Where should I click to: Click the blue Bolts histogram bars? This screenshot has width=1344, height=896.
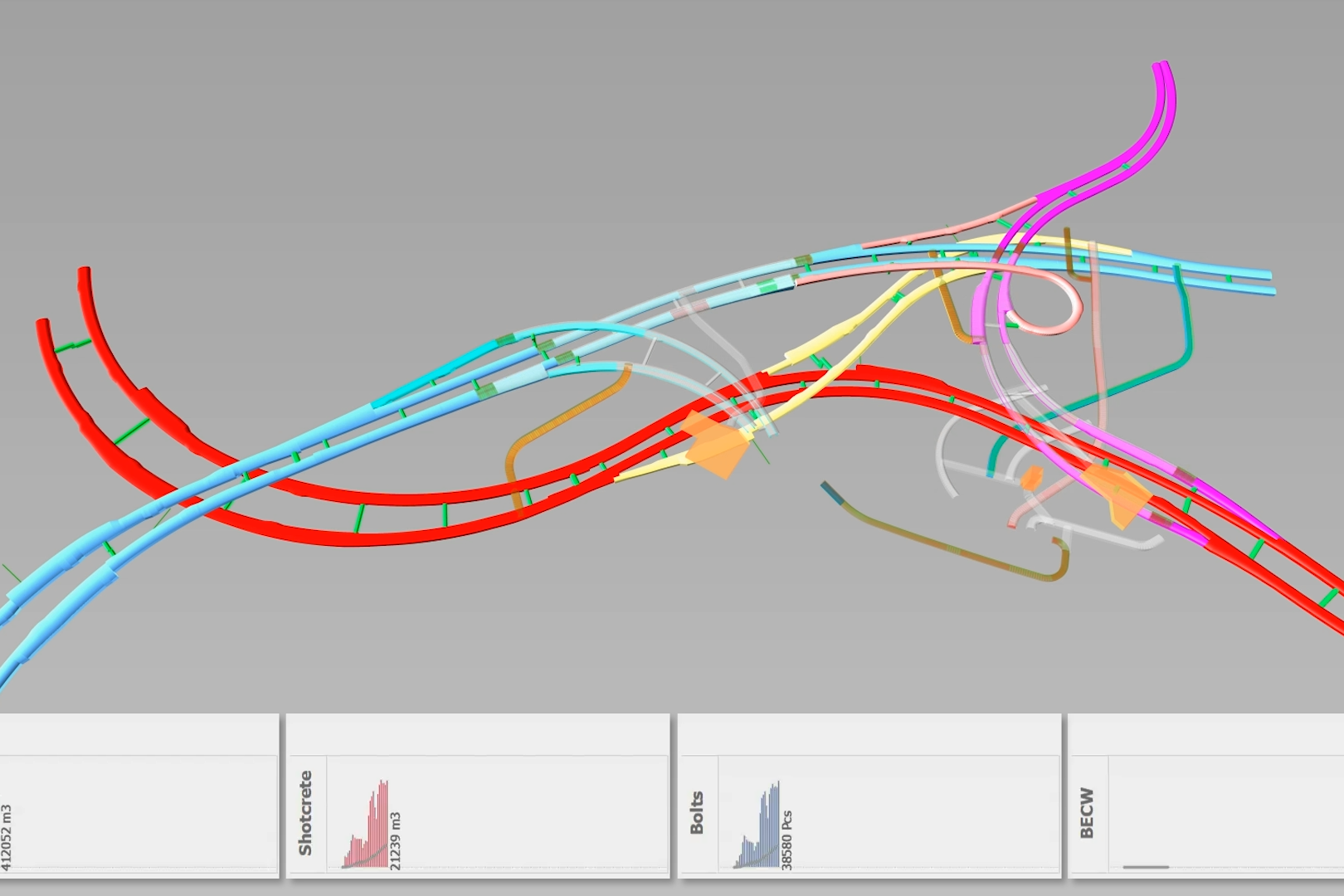tap(763, 830)
